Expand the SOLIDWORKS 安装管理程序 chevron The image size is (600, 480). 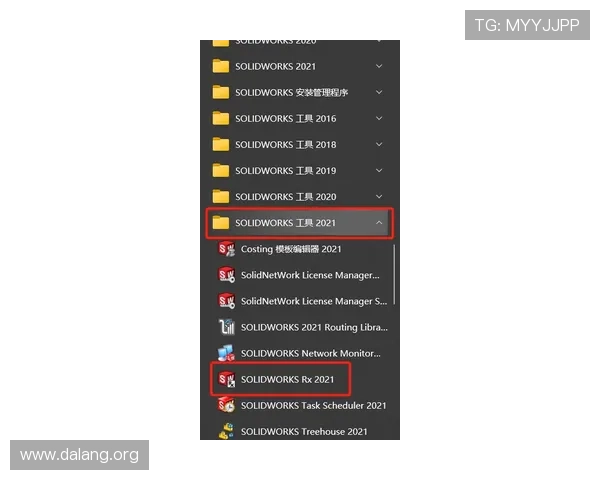(378, 92)
